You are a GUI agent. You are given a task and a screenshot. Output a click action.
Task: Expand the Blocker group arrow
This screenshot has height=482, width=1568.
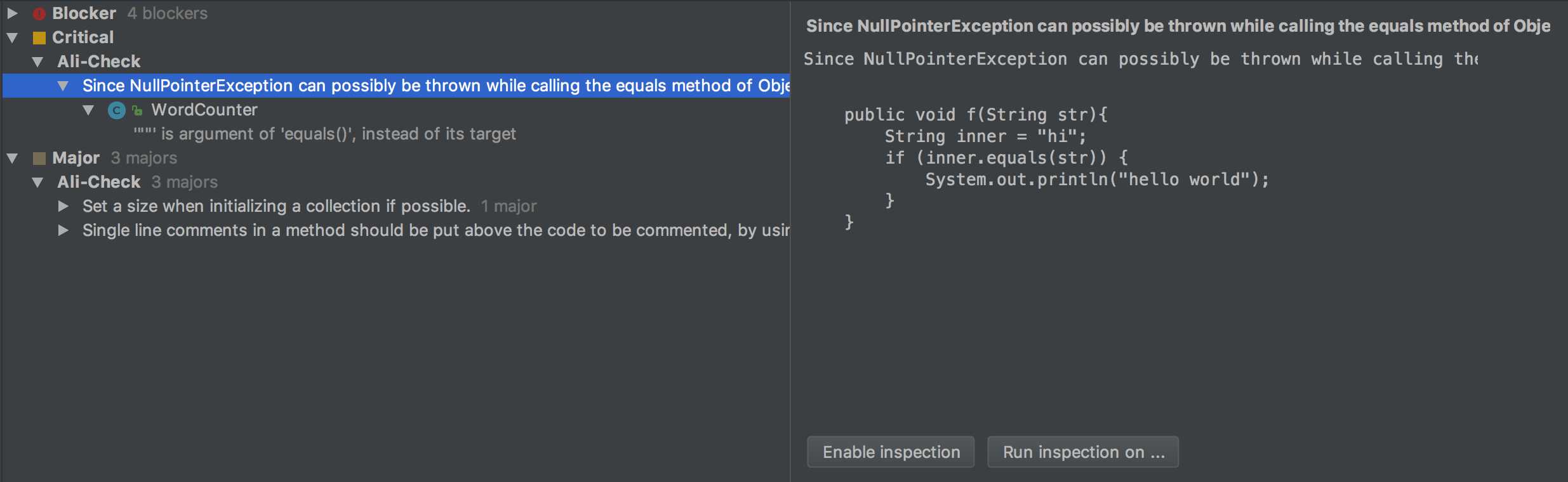(x=12, y=13)
